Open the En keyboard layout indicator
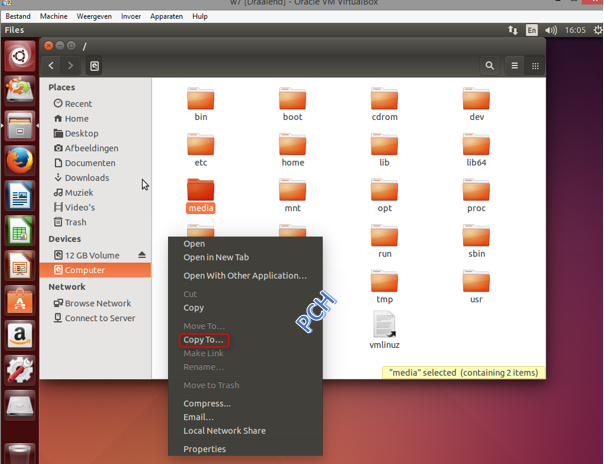The width and height of the screenshot is (604, 464). (x=532, y=30)
